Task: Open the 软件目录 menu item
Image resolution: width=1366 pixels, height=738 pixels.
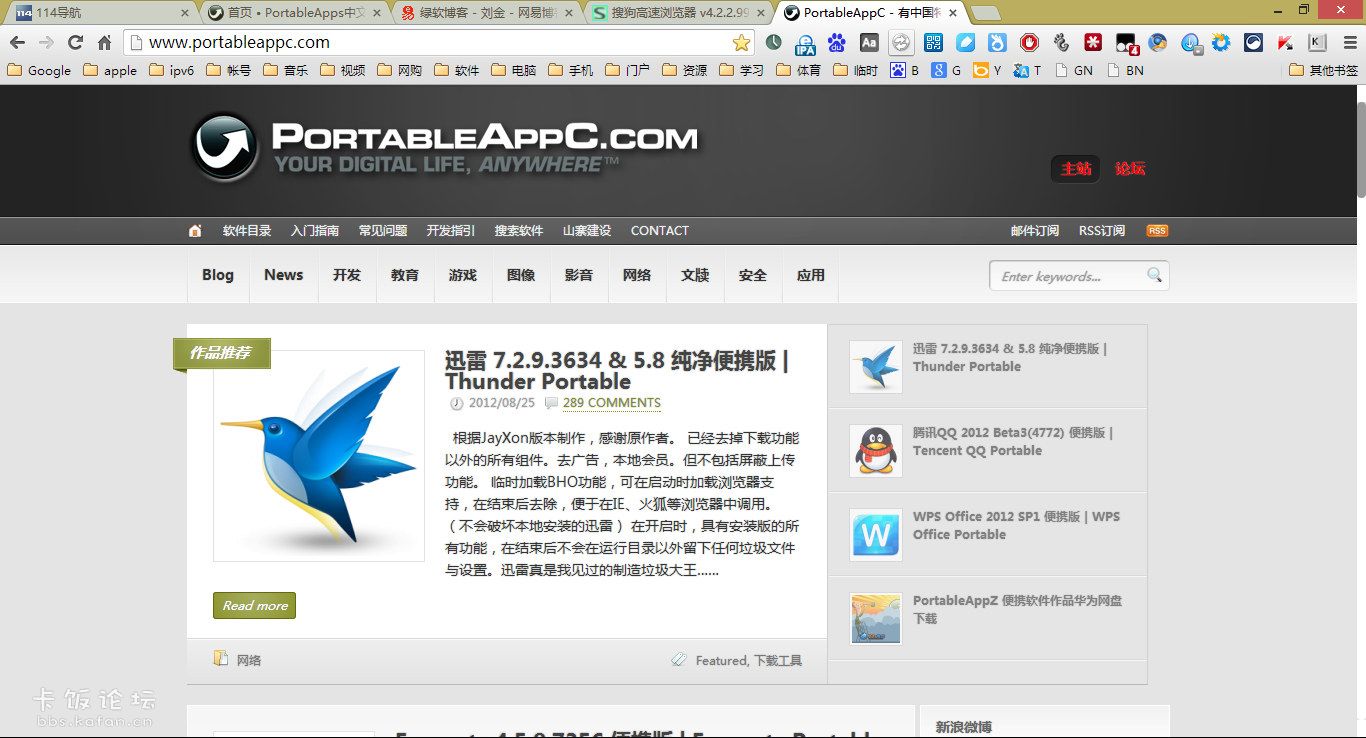Action: pos(247,231)
